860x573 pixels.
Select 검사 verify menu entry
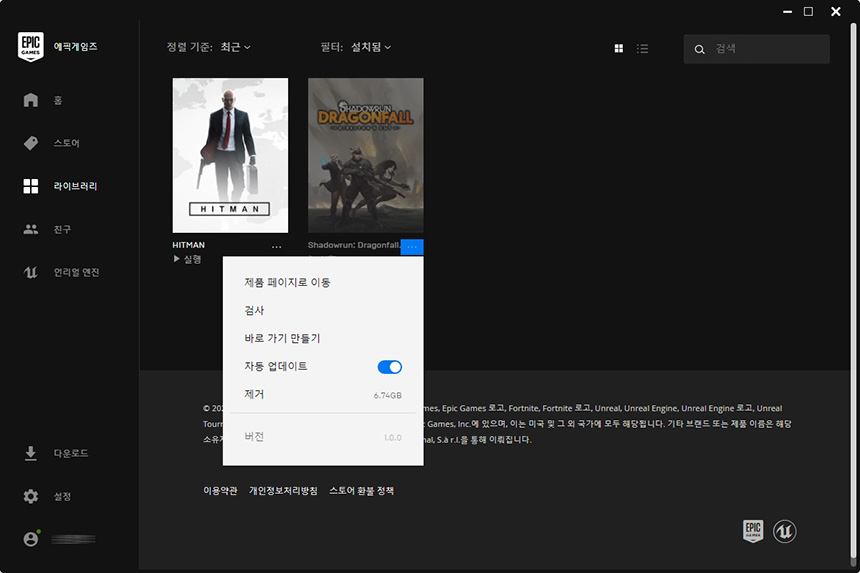tap(323, 310)
